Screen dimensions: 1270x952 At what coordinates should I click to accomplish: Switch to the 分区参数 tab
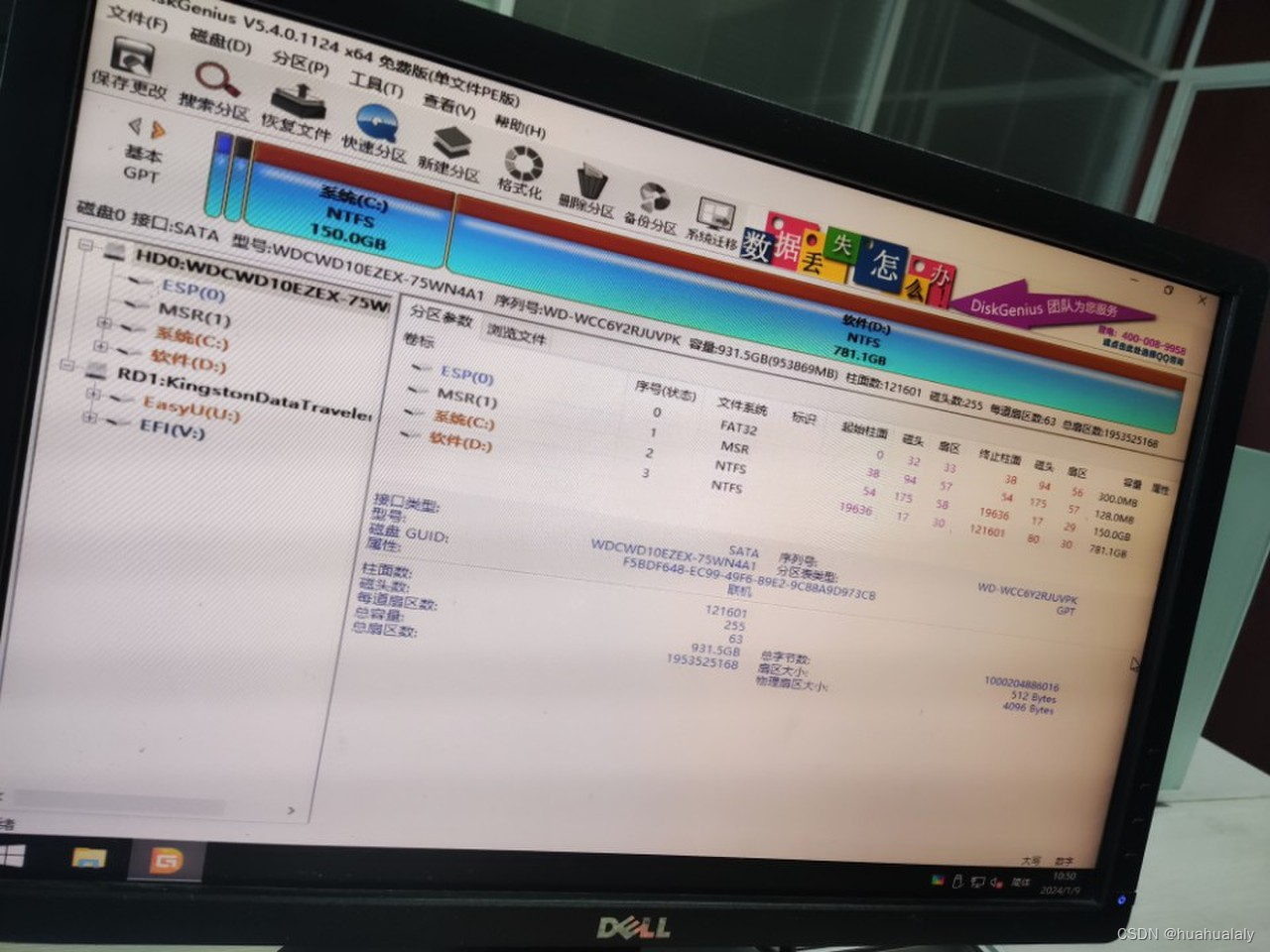(441, 317)
